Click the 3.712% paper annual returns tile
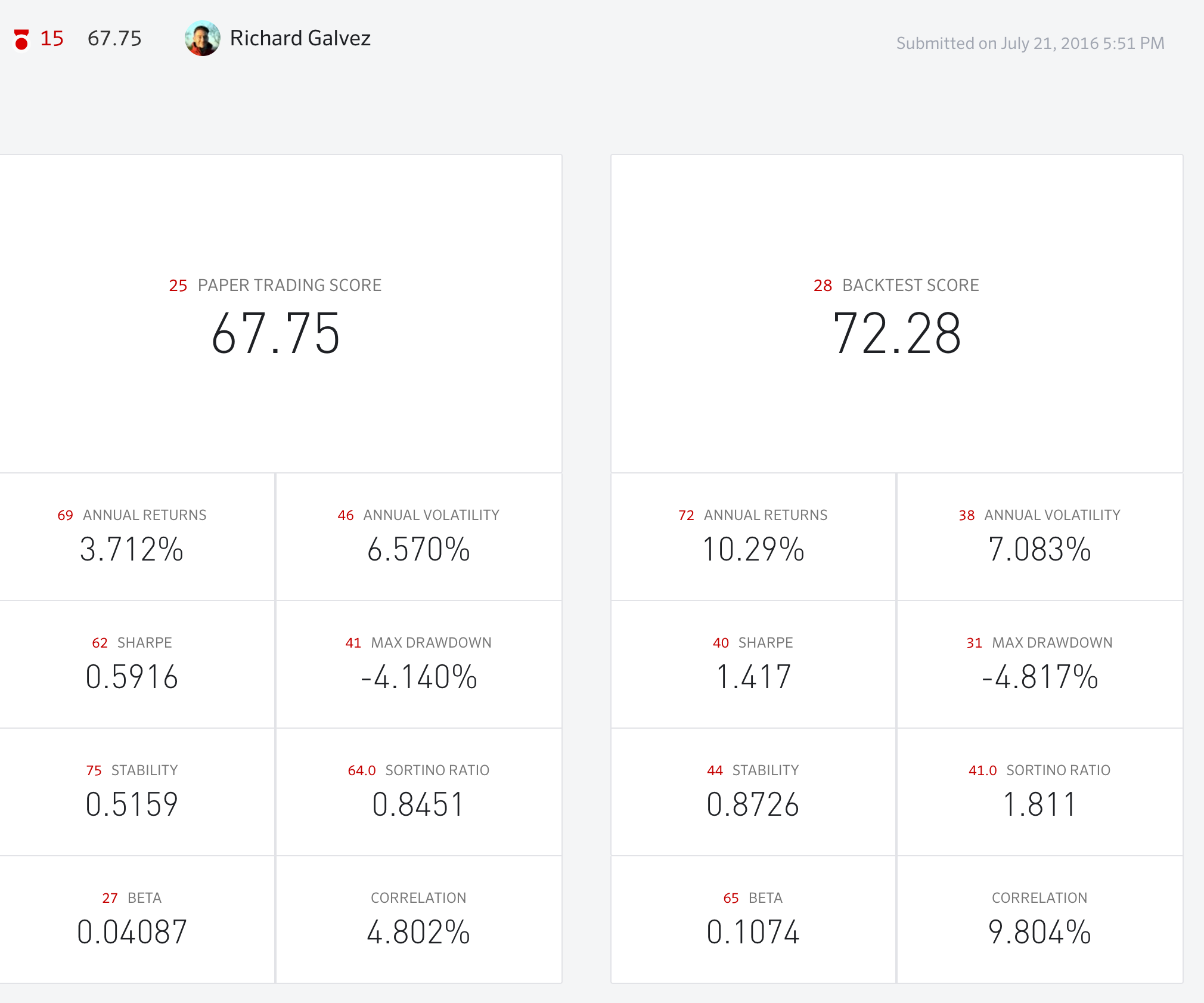The width and height of the screenshot is (1204, 1003). [x=132, y=537]
